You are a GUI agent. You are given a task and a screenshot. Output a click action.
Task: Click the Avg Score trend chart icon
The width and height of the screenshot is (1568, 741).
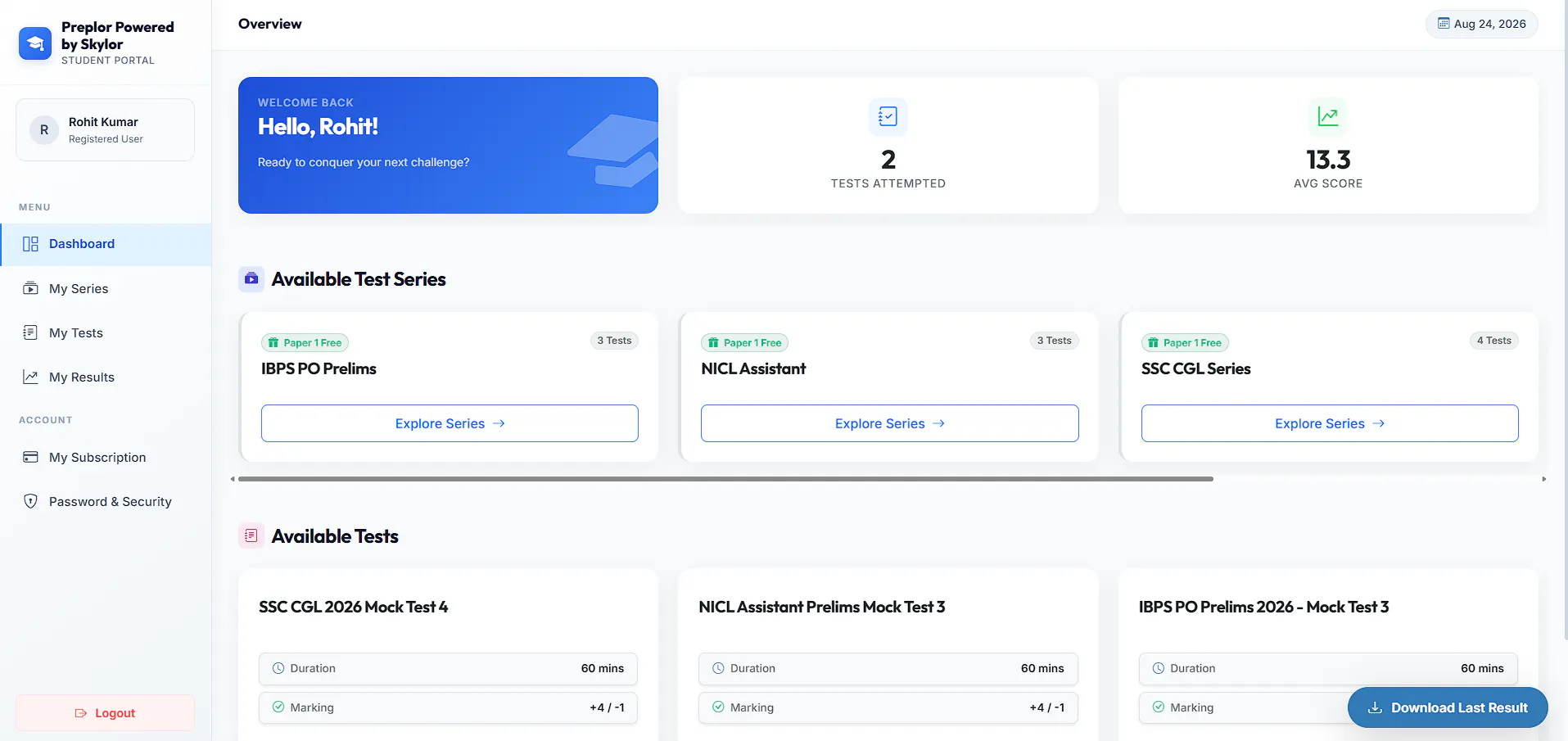pos(1328,116)
